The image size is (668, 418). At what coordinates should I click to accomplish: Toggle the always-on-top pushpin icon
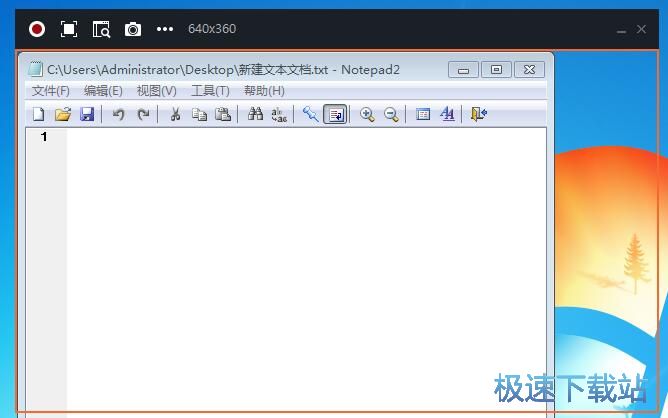click(x=311, y=114)
